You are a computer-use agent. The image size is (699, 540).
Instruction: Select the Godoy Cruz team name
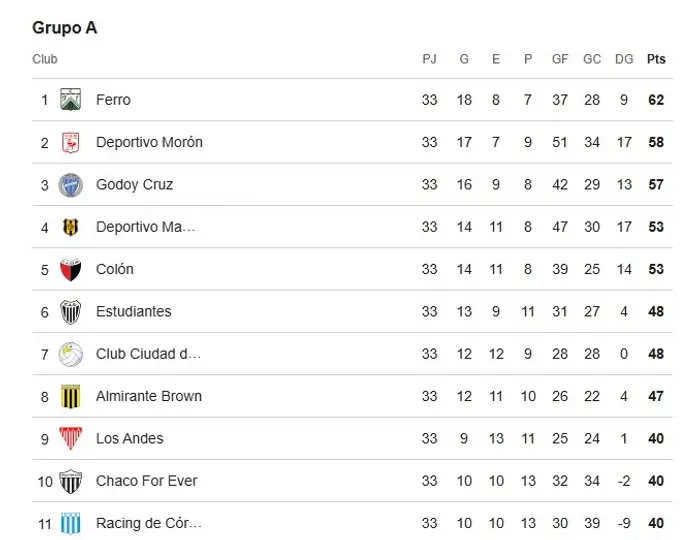[135, 185]
